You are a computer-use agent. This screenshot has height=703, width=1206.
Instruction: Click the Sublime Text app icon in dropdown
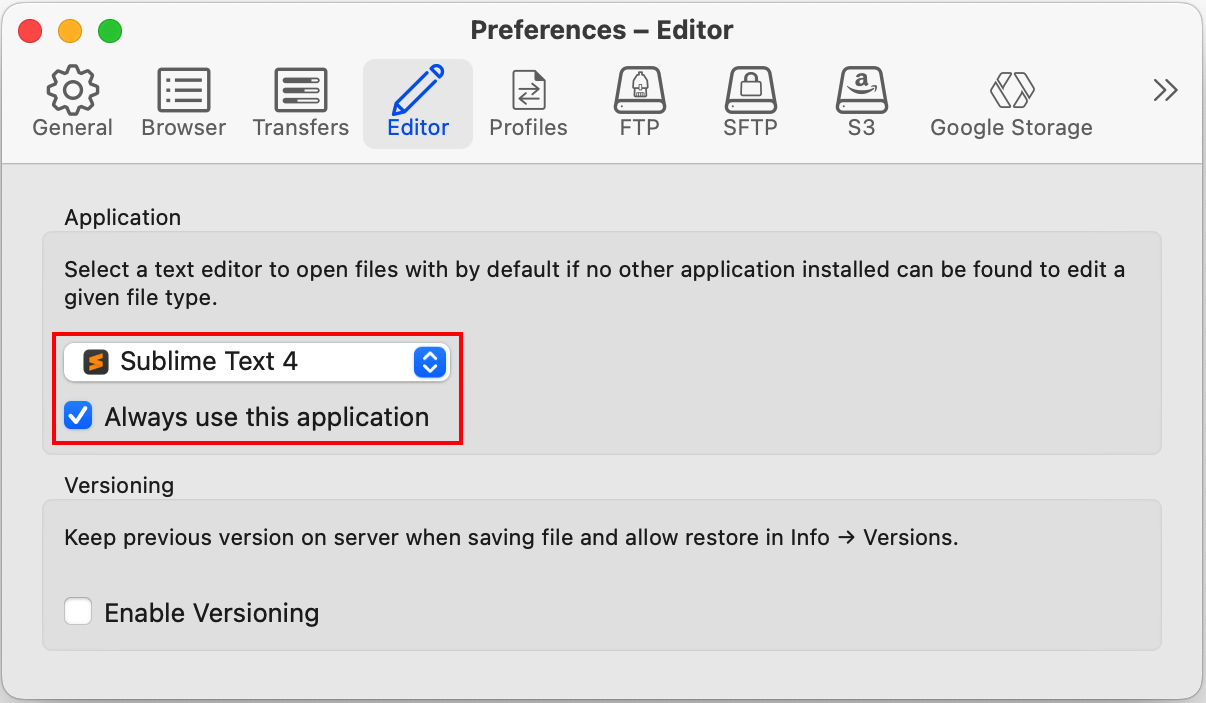click(x=96, y=362)
